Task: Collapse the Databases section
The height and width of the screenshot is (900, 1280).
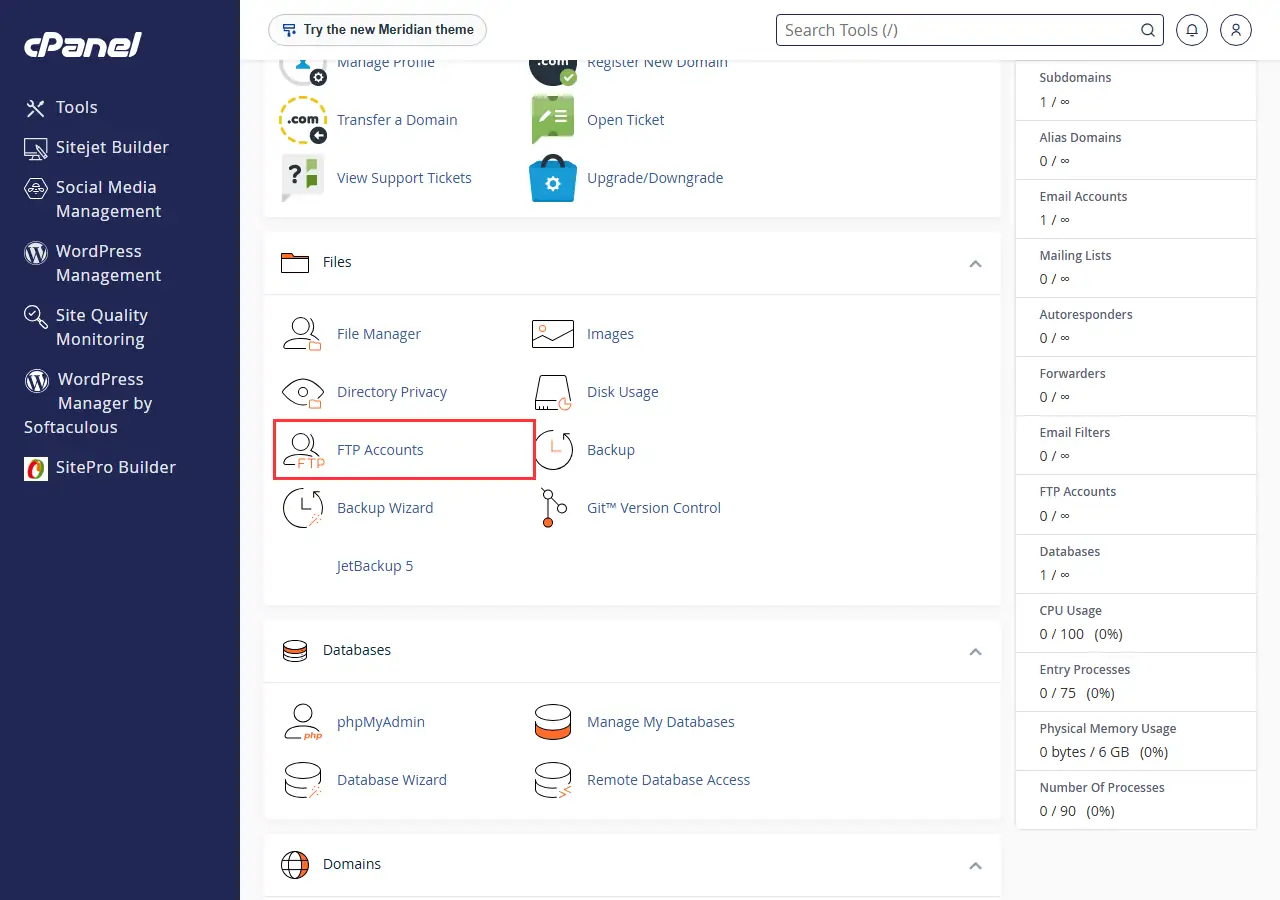Action: (x=976, y=651)
